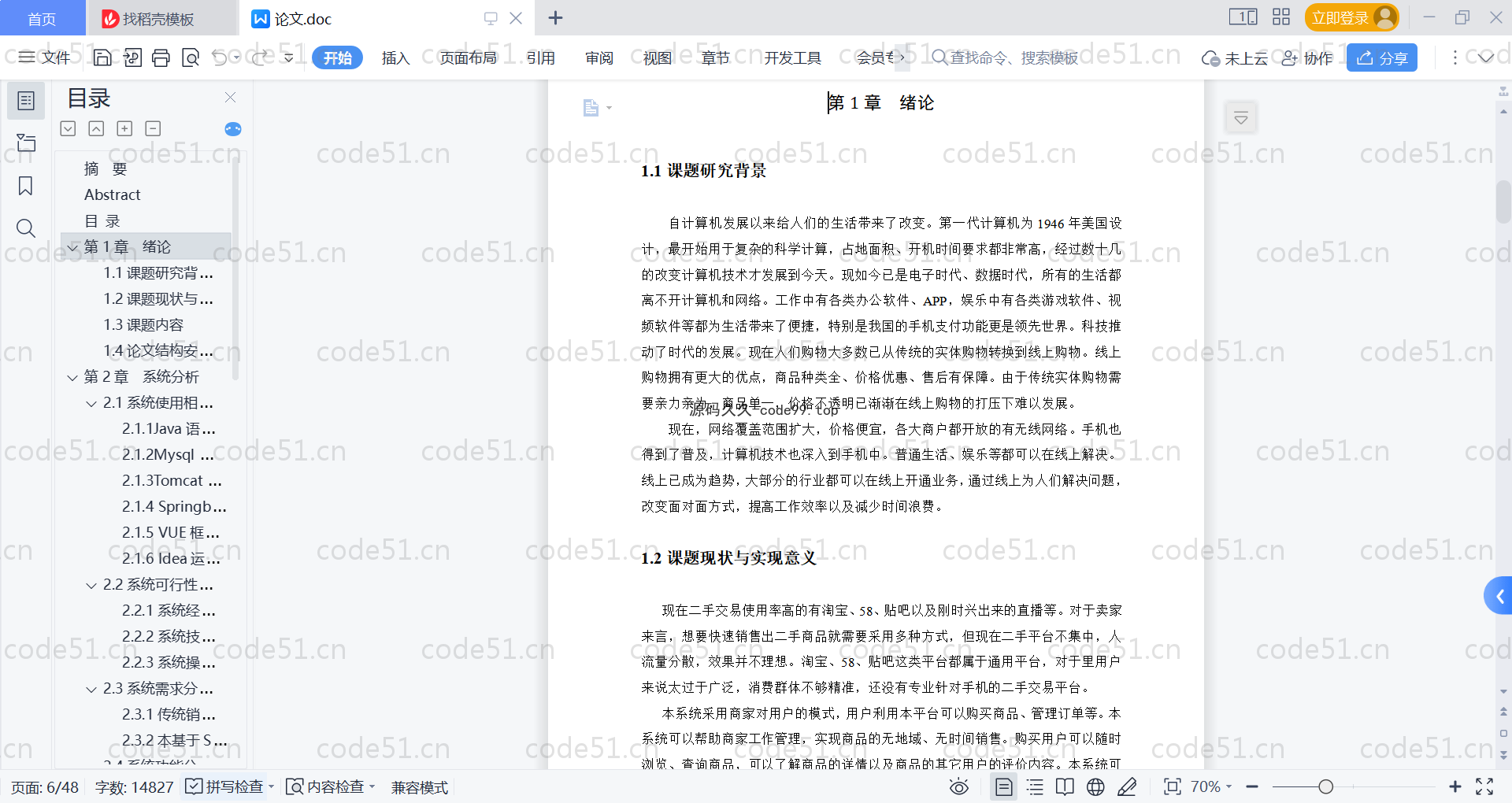Screen dimensions: 1512x803
Task: Switch to reading layout view
Action: click(1065, 786)
